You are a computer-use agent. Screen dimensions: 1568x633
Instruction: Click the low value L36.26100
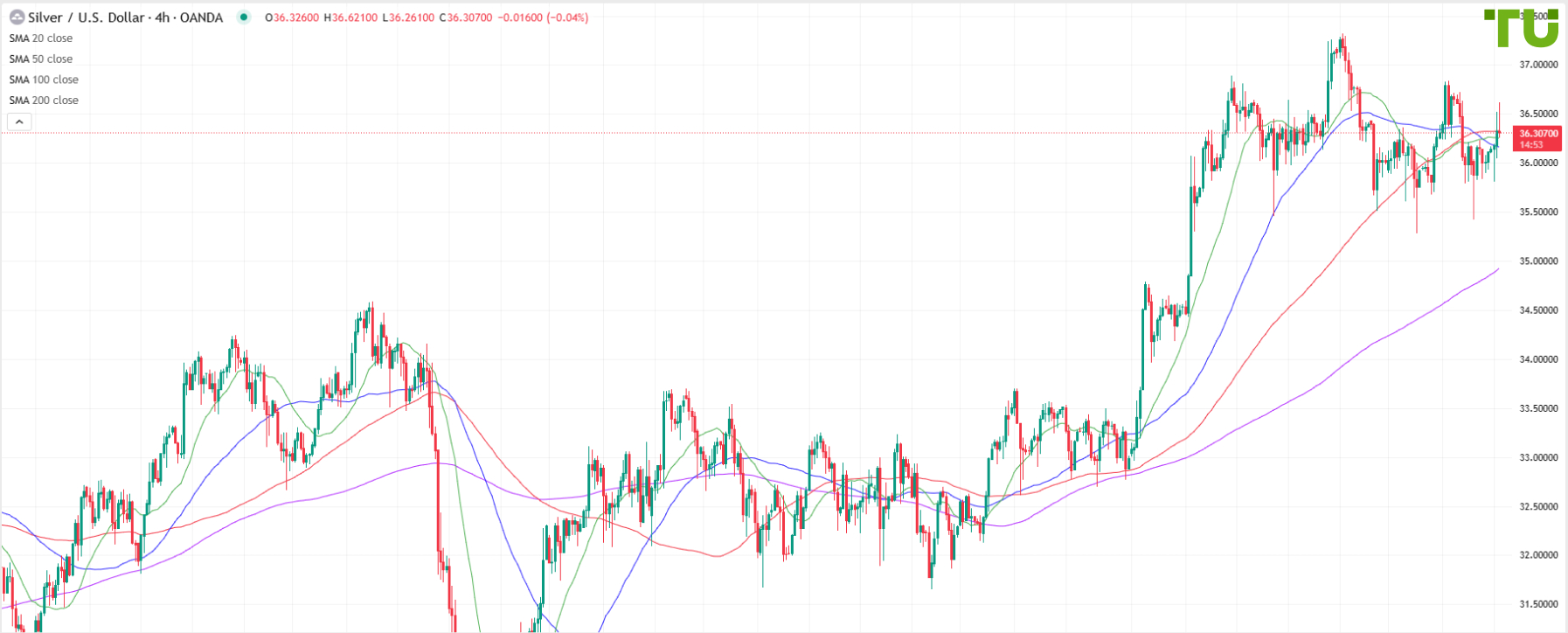pyautogui.click(x=408, y=17)
